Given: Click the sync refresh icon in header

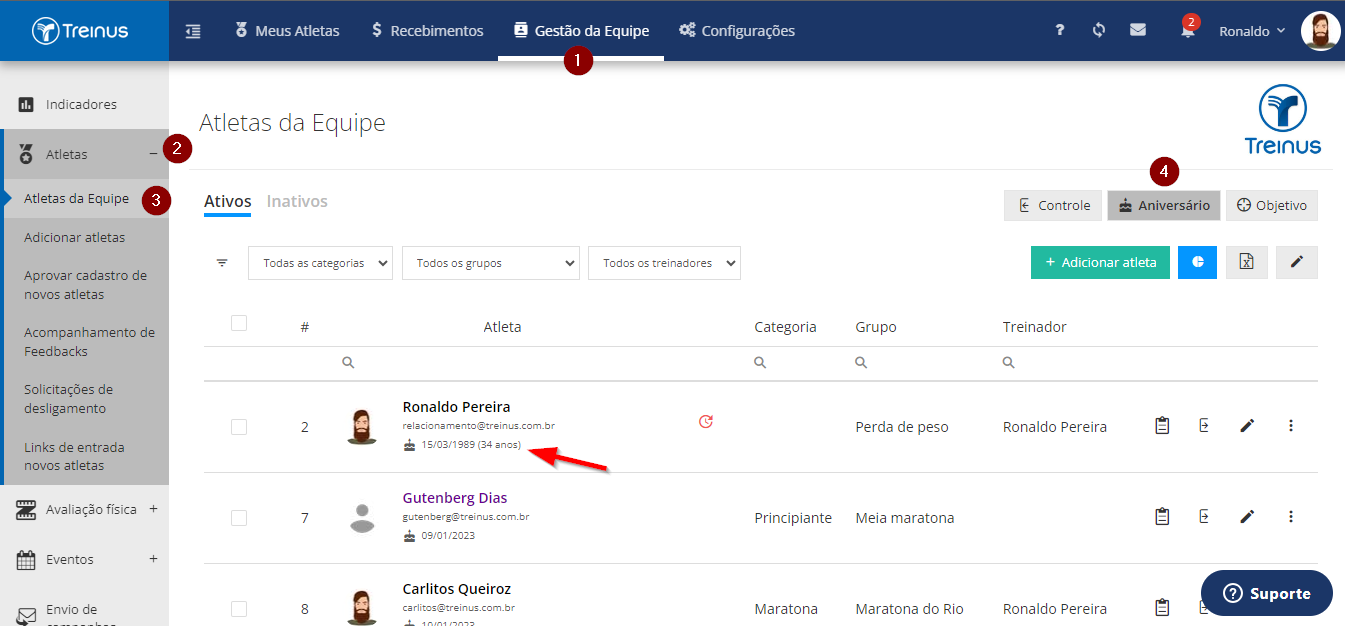Looking at the screenshot, I should pos(1098,31).
